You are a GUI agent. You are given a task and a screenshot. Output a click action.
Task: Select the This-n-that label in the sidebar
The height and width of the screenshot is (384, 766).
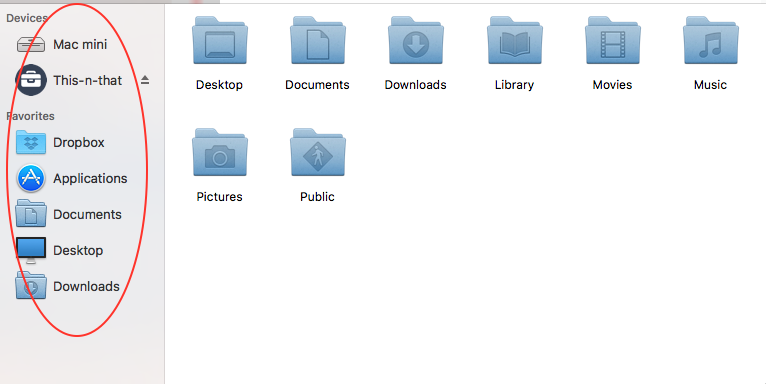click(87, 80)
